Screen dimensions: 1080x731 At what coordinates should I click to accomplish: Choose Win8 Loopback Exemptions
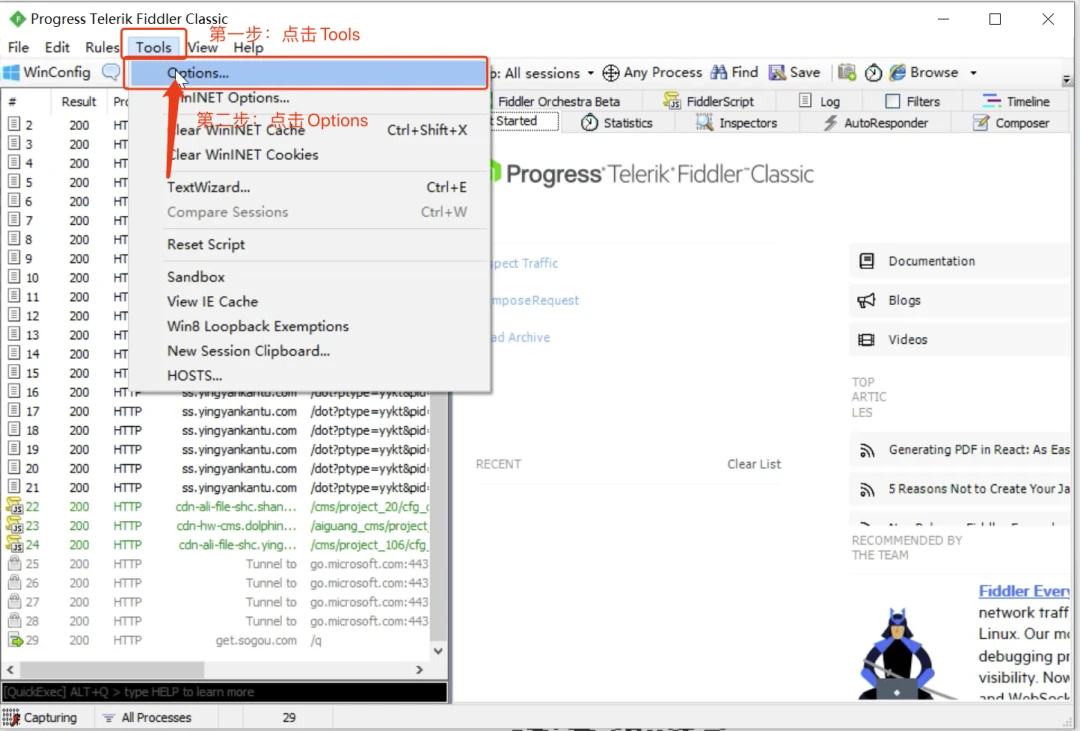pos(308,326)
